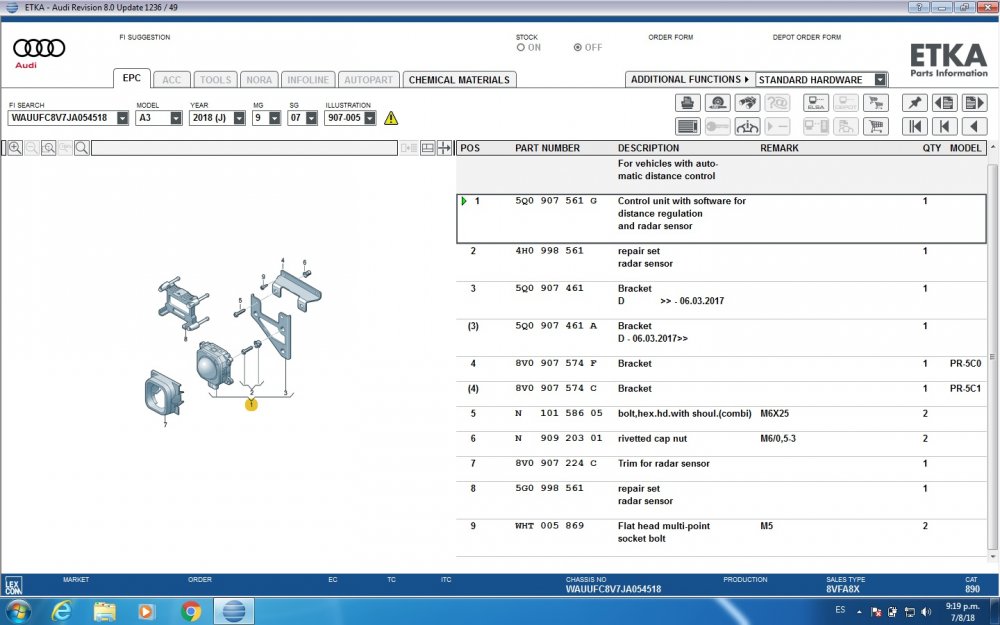Expand the Year 2018 (J) dropdown
Image resolution: width=1000 pixels, height=625 pixels.
point(239,118)
